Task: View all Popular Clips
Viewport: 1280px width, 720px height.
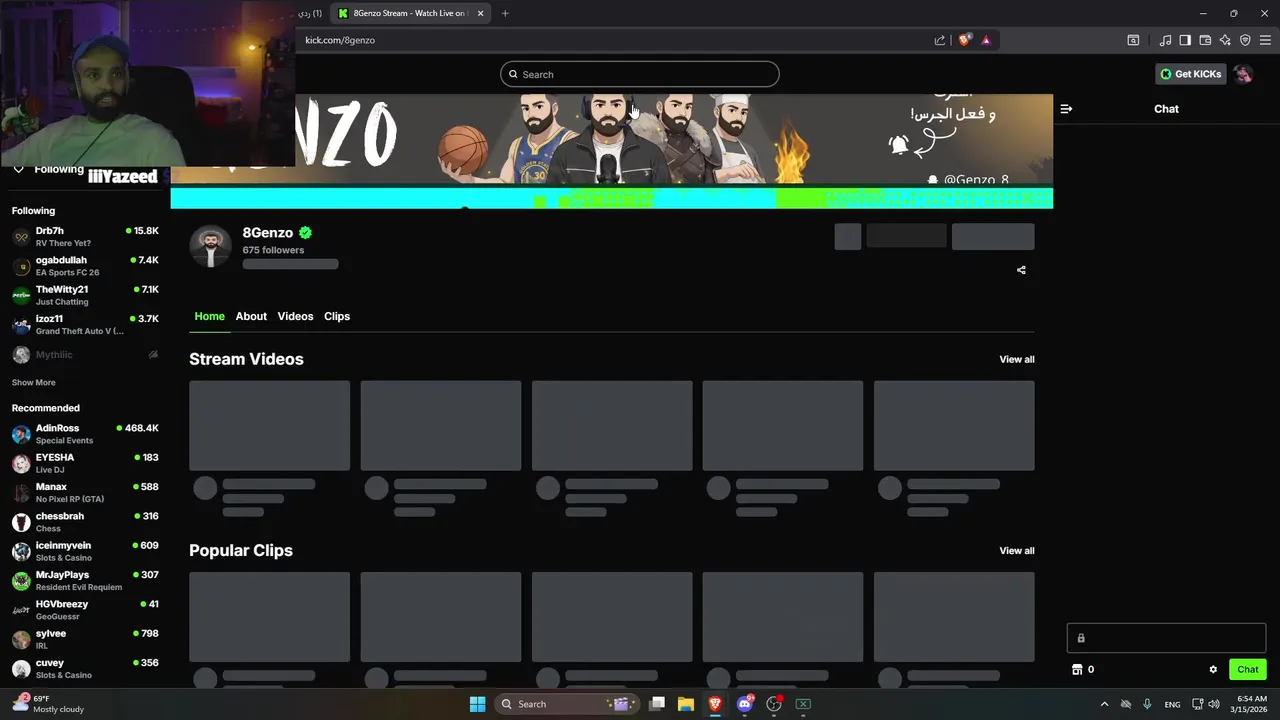Action: click(1017, 551)
